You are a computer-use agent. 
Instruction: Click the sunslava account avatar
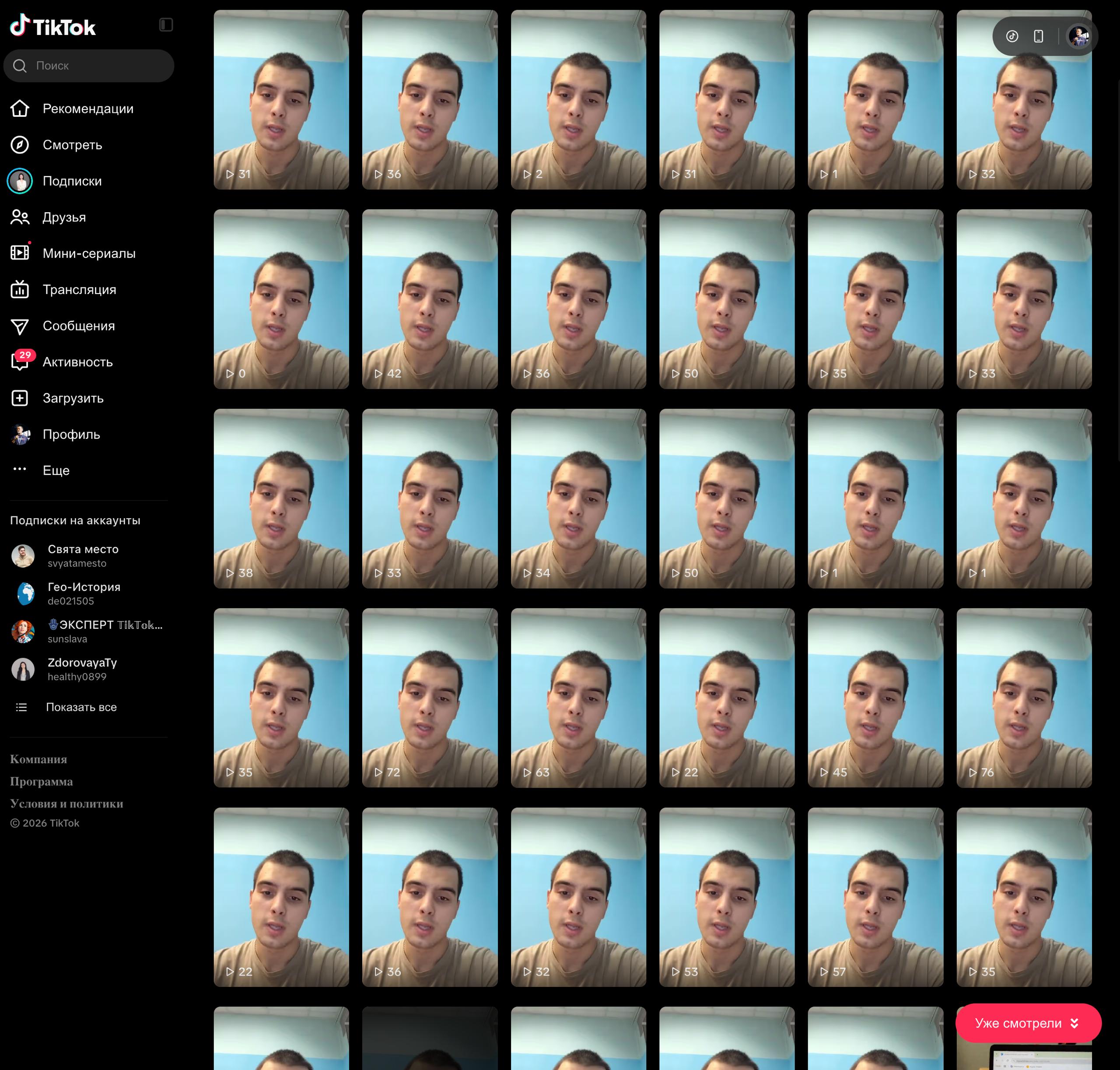[x=23, y=631]
